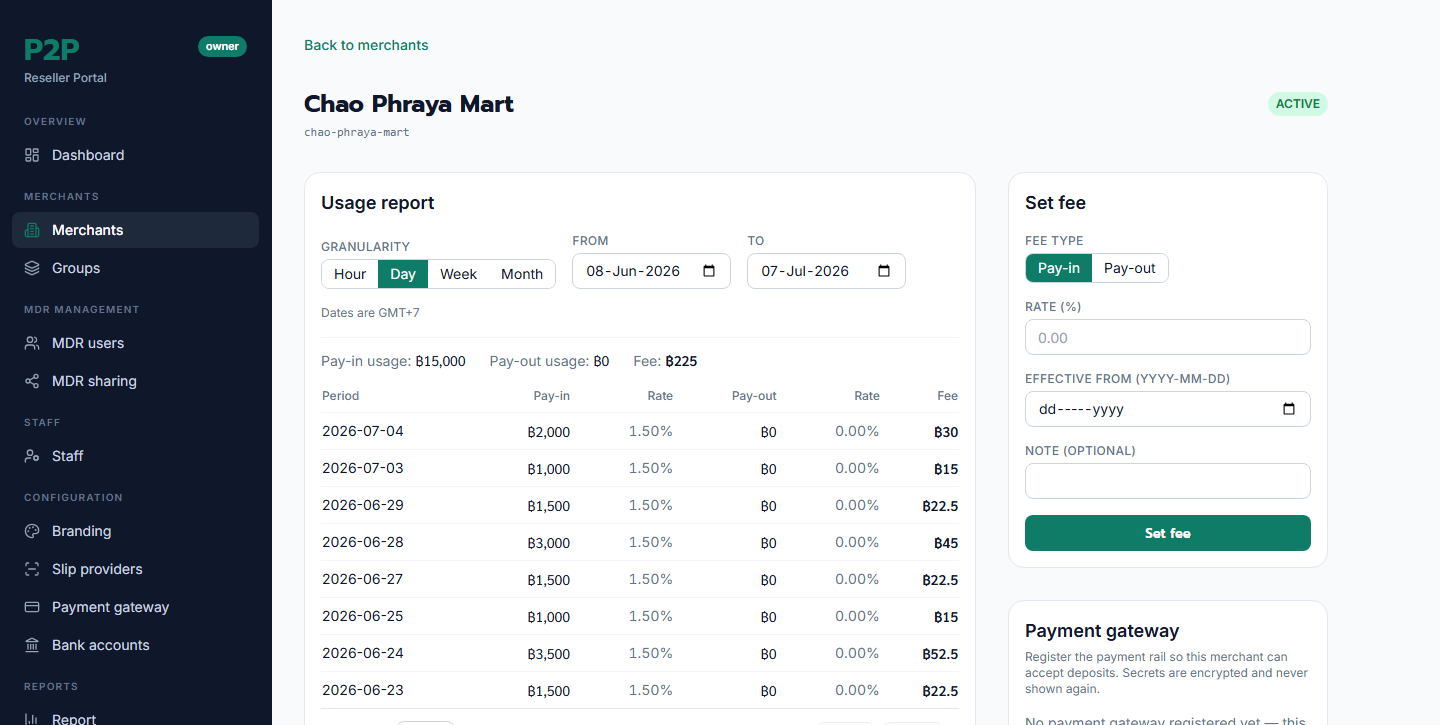Open MDR sharing section
Screen dimensions: 1440x725
(135, 381)
